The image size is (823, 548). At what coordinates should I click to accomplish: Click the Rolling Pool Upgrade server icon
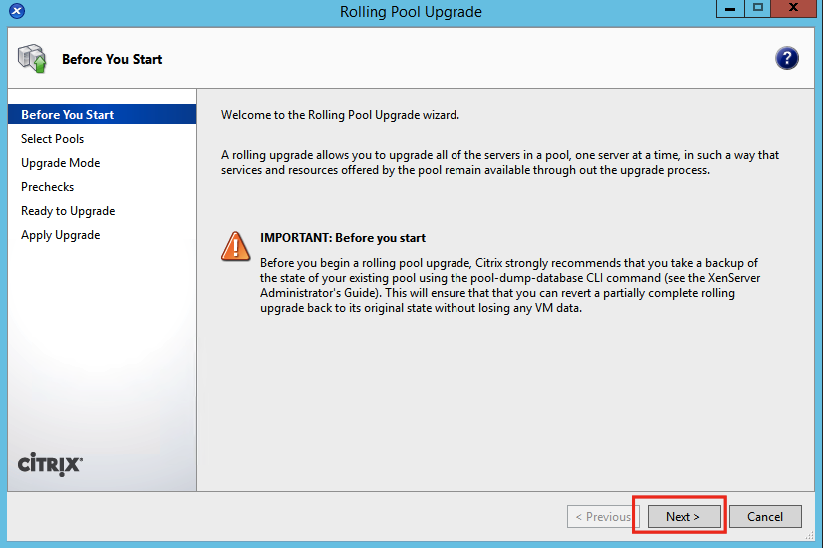(x=32, y=58)
